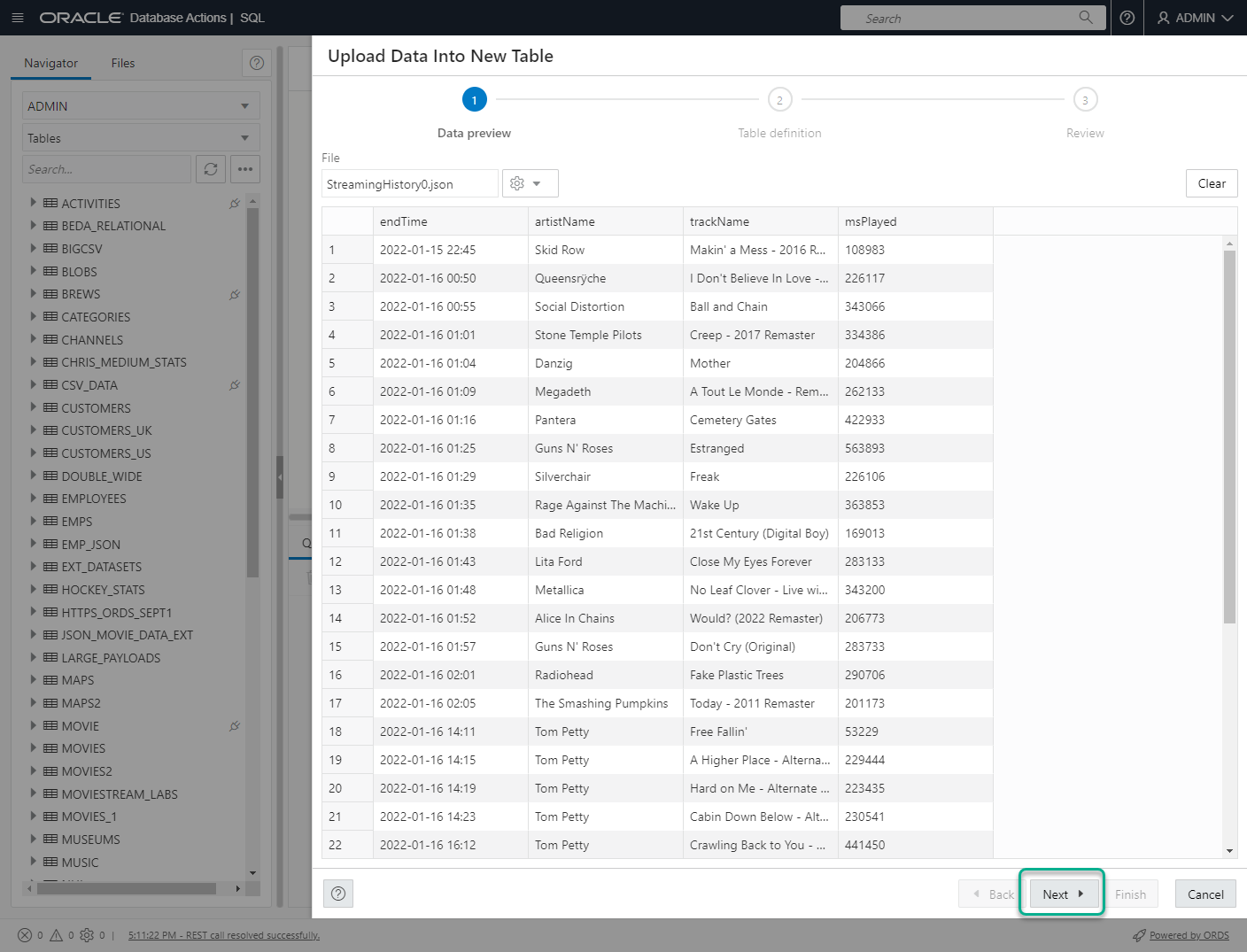Select the endTime column header
The height and width of the screenshot is (952, 1247).
pyautogui.click(x=450, y=221)
